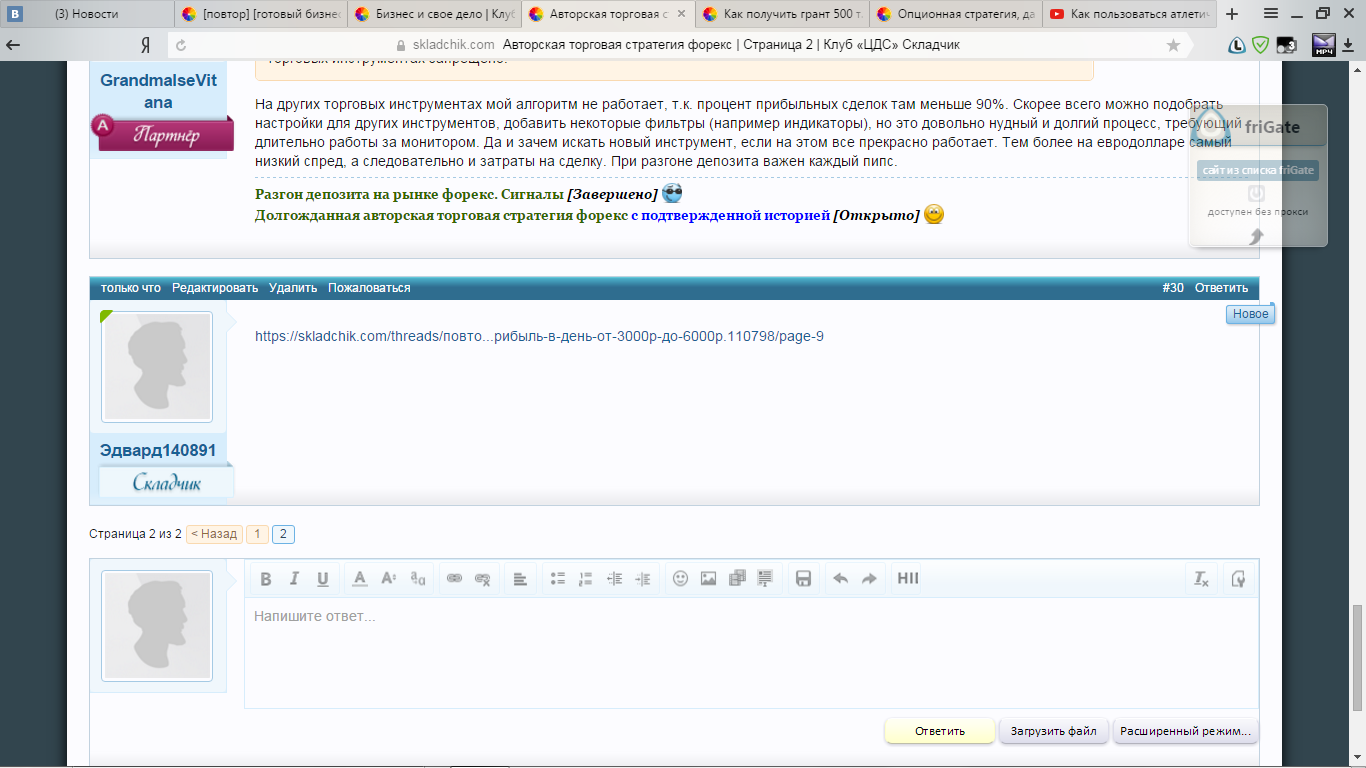This screenshot has height=768, width=1366.
Task: Click 'Удалить' on post #30
Action: [293, 288]
